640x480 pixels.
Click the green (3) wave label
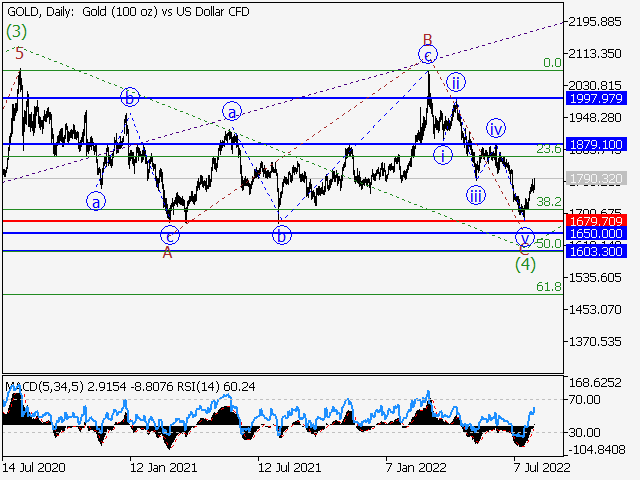pos(16,31)
